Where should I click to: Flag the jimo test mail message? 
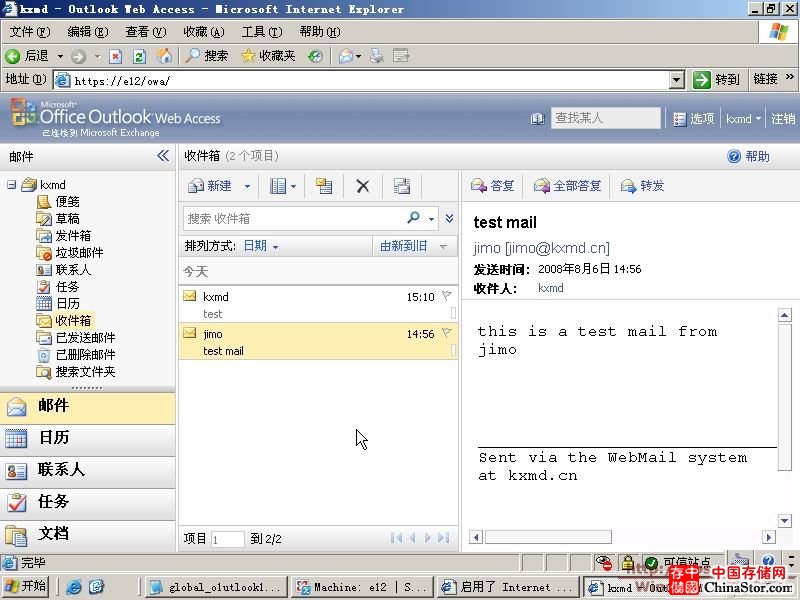point(447,333)
